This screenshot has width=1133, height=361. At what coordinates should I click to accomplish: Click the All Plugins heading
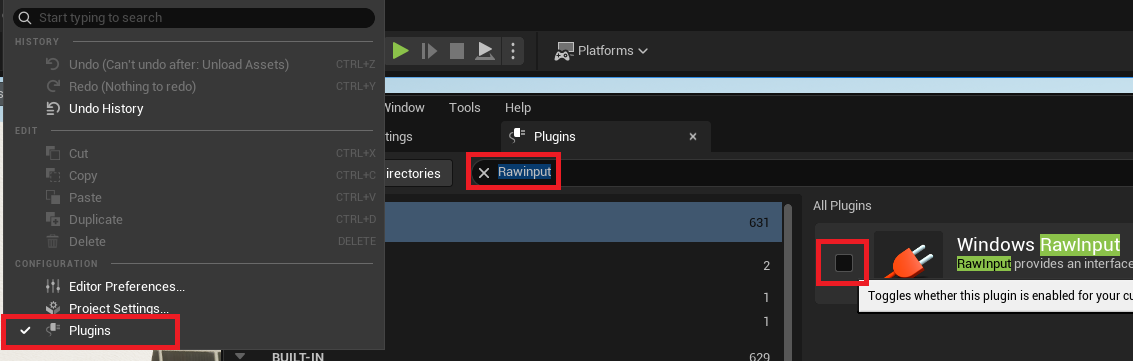(x=842, y=206)
